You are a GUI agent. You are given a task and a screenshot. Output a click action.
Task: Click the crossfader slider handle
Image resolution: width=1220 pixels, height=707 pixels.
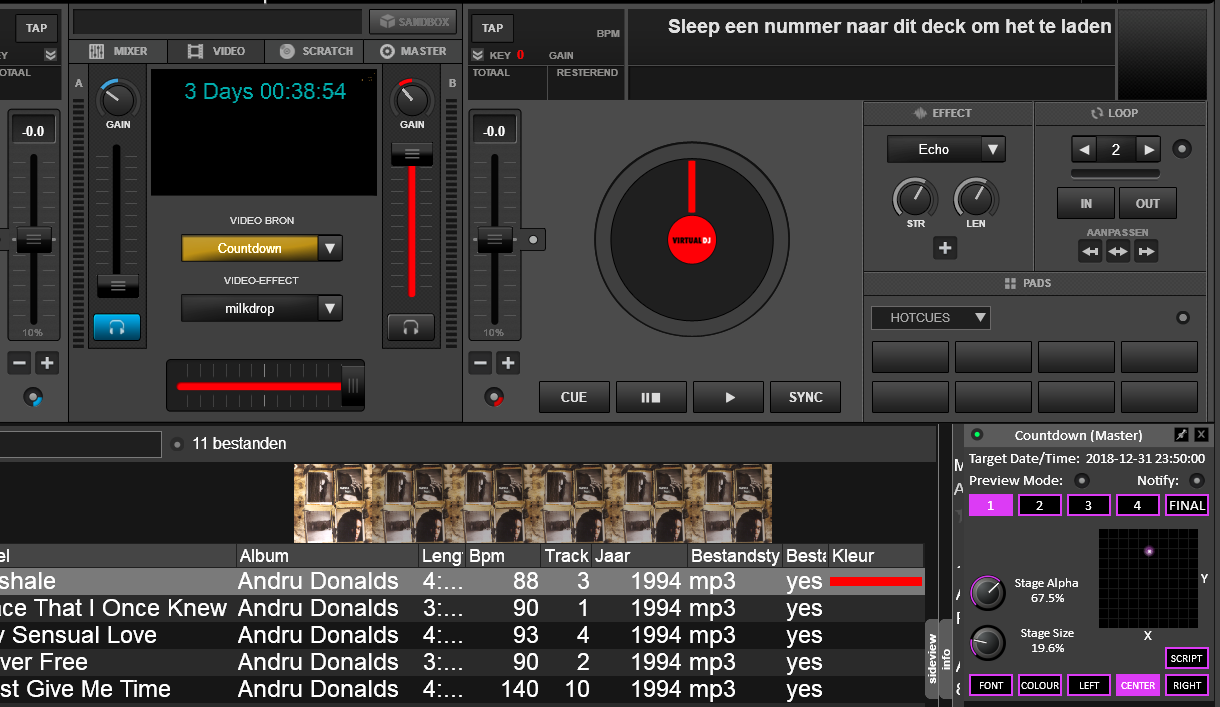tap(352, 386)
